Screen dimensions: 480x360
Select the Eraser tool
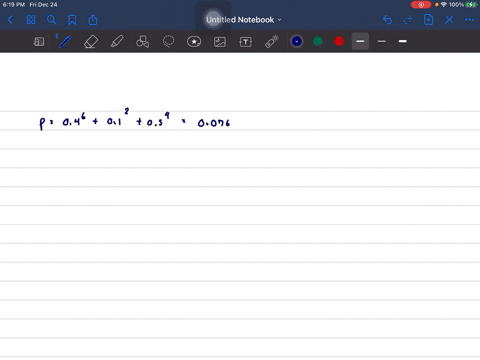click(x=91, y=42)
